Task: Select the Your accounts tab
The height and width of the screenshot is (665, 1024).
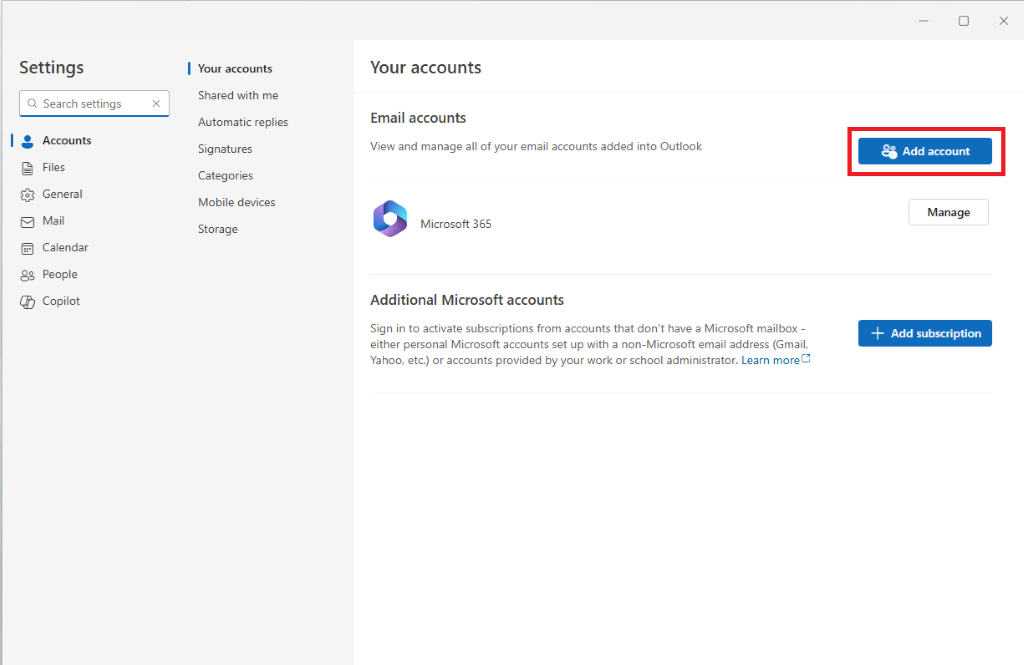Action: click(x=235, y=69)
